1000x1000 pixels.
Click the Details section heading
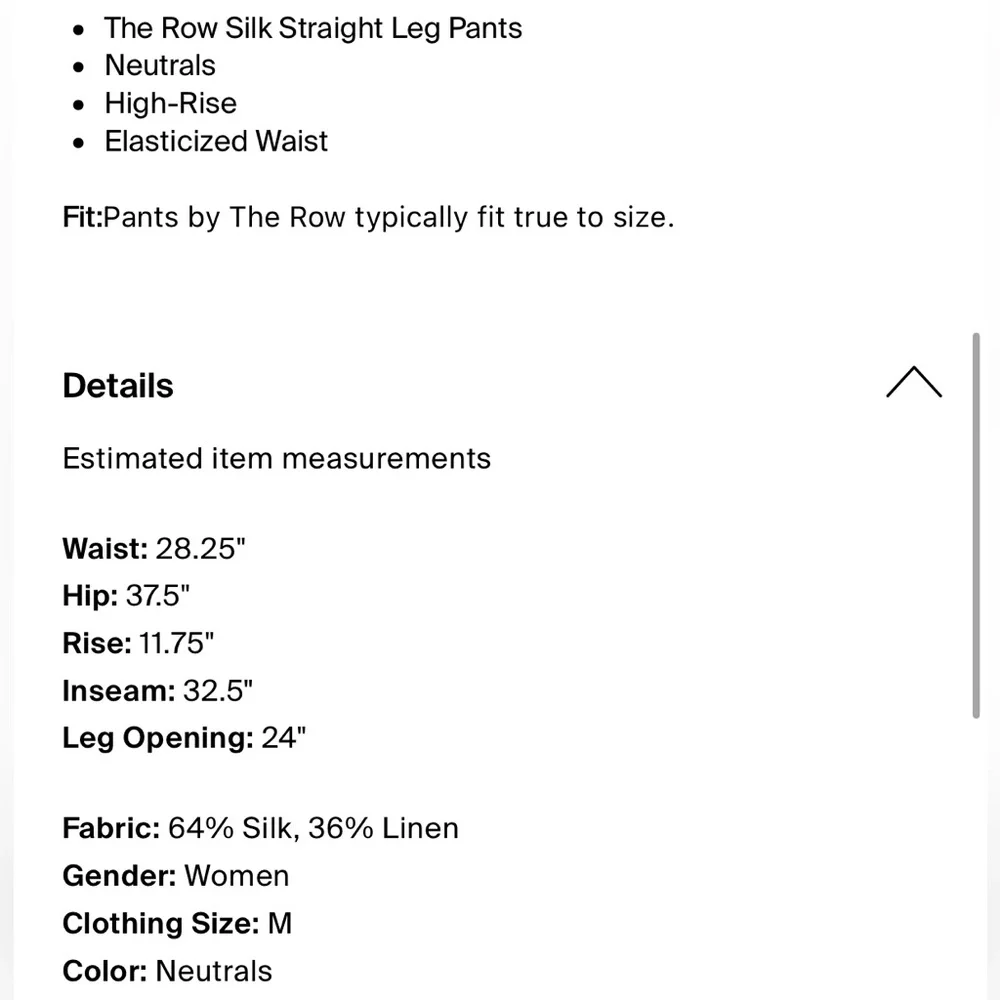pyautogui.click(x=118, y=386)
